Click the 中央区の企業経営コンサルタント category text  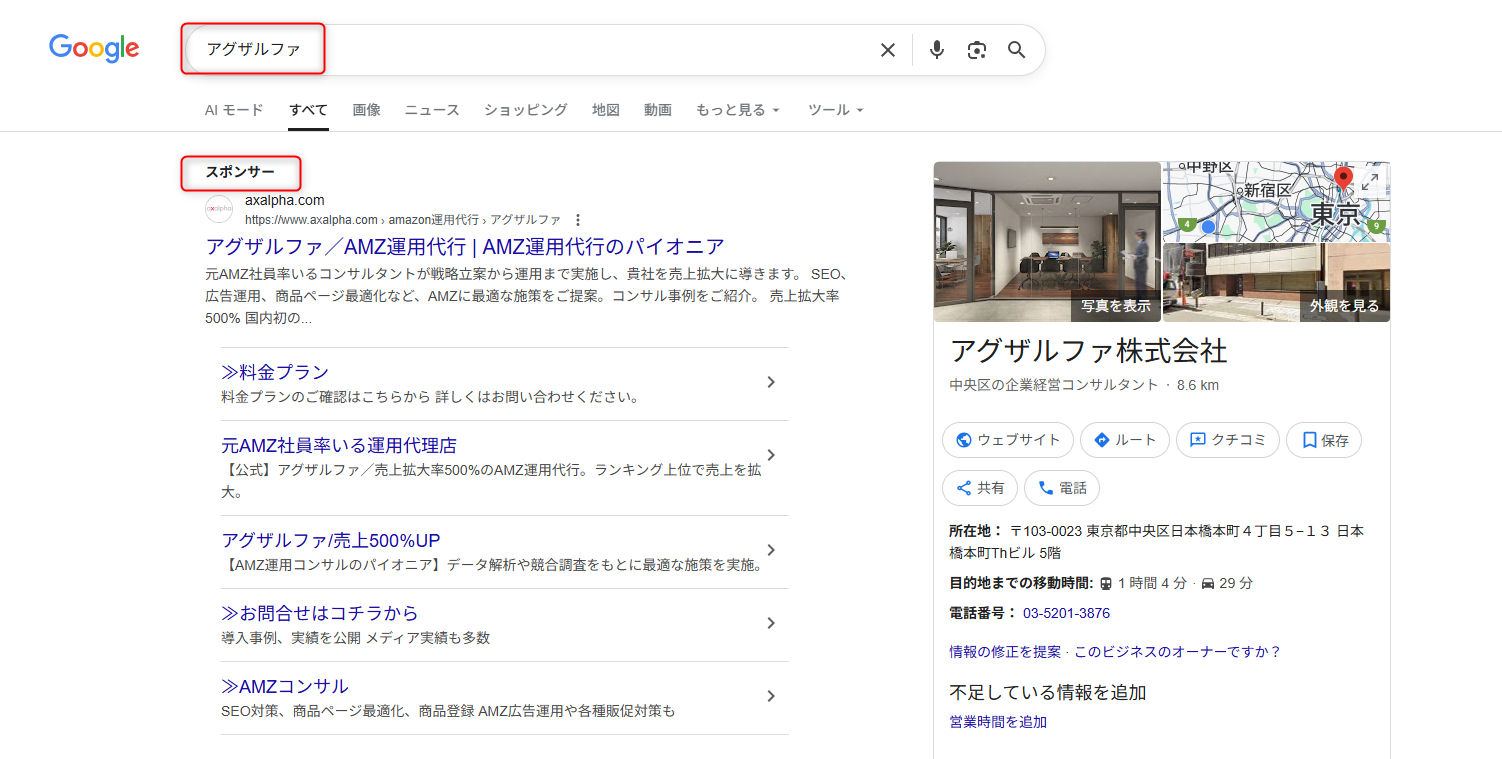(x=1054, y=385)
